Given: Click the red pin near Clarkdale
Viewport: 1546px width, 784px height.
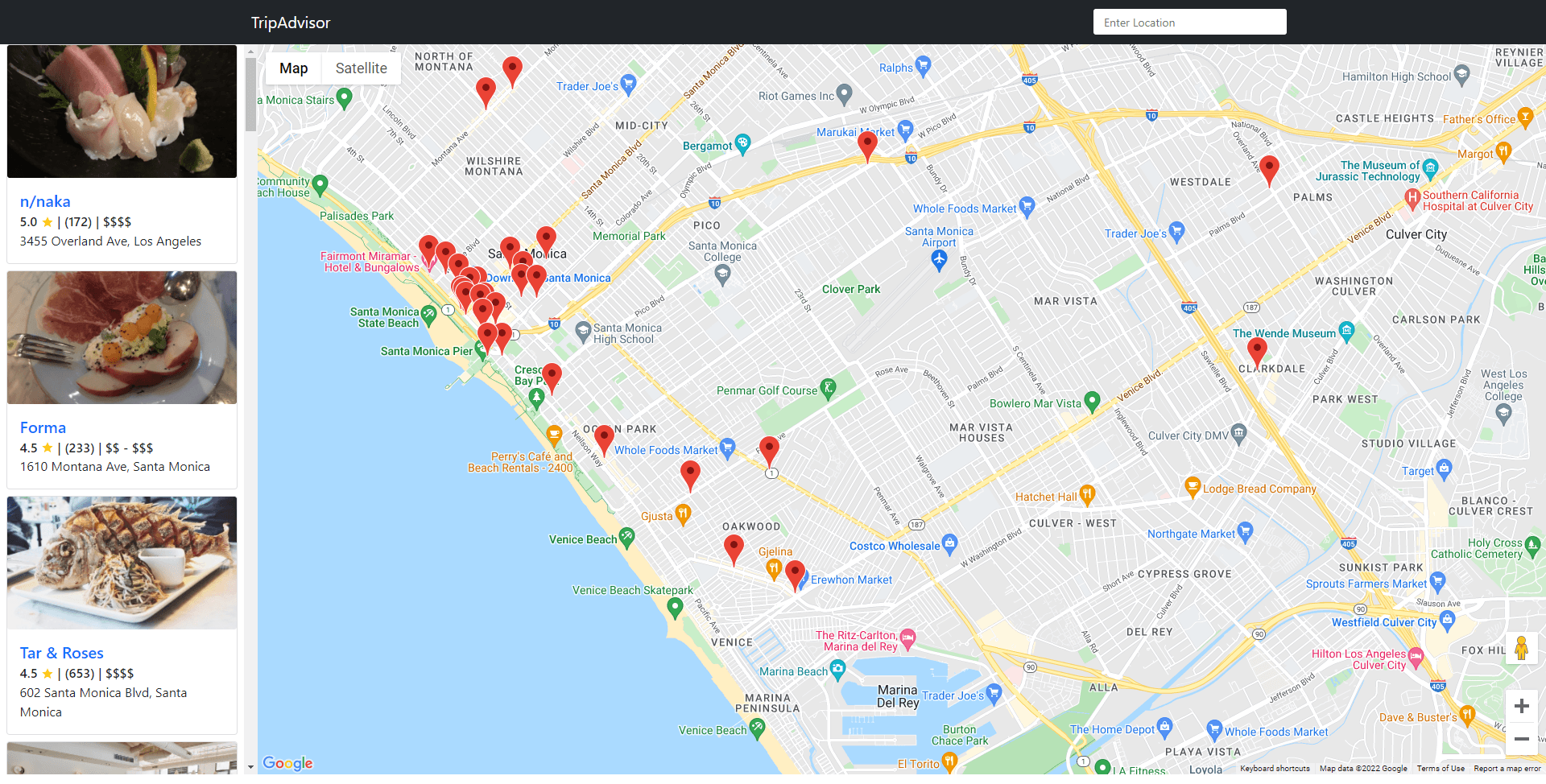Looking at the screenshot, I should click(x=1257, y=354).
